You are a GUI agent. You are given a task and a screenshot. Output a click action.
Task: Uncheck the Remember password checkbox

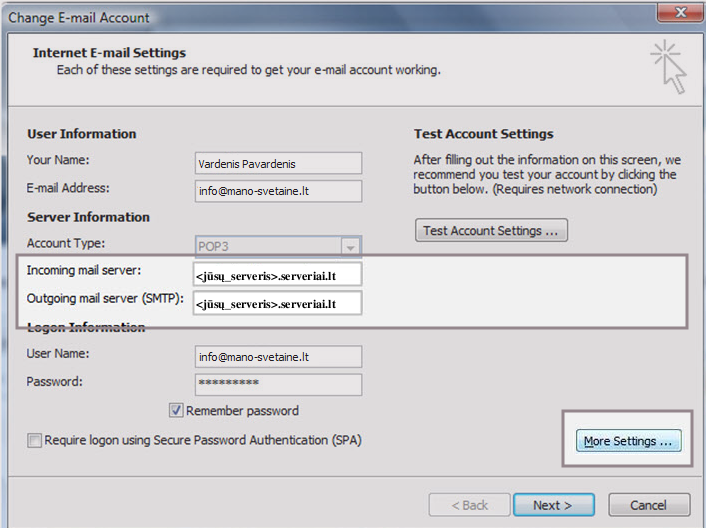(176, 411)
